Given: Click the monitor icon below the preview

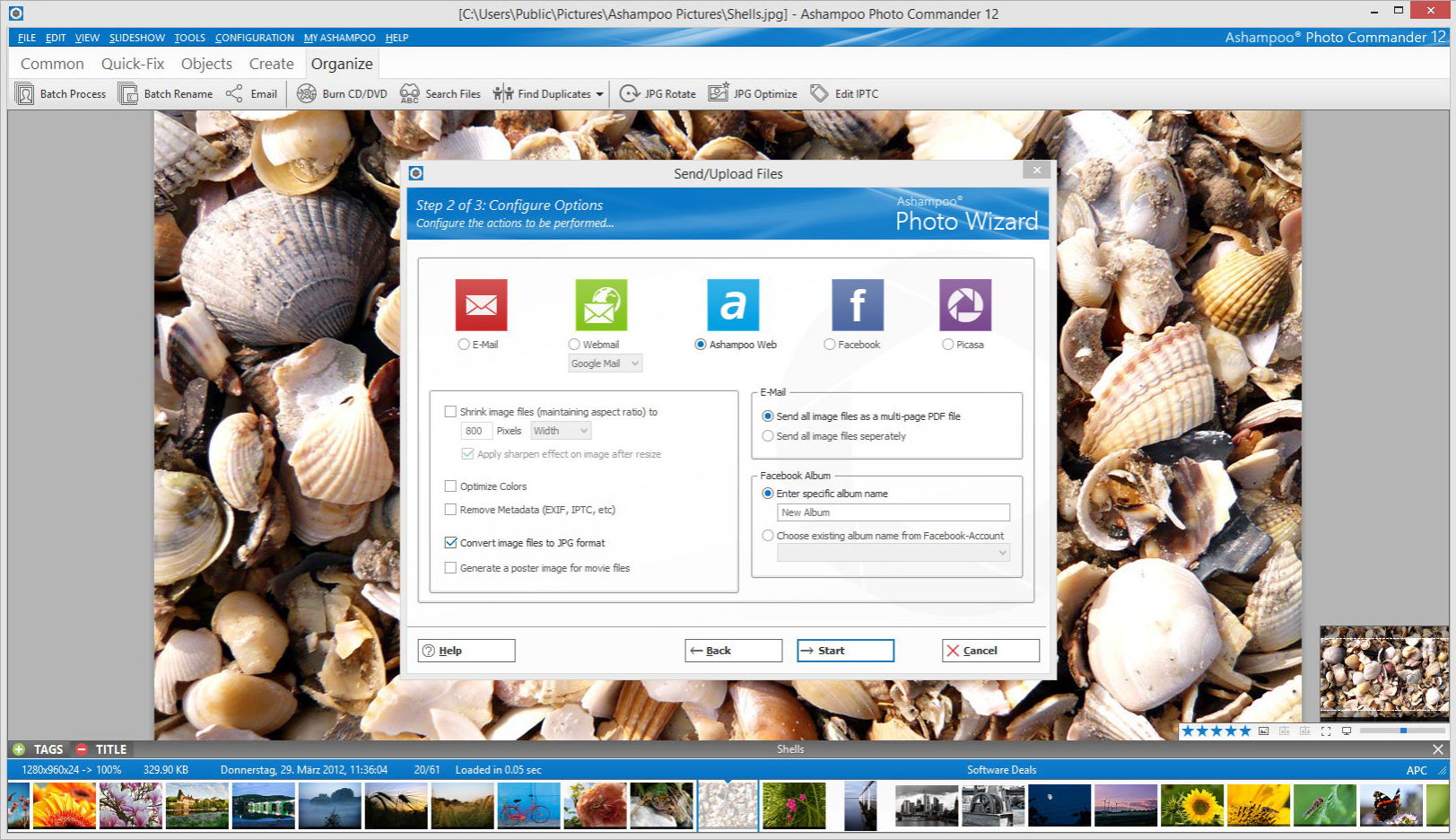Looking at the screenshot, I should (x=1347, y=731).
